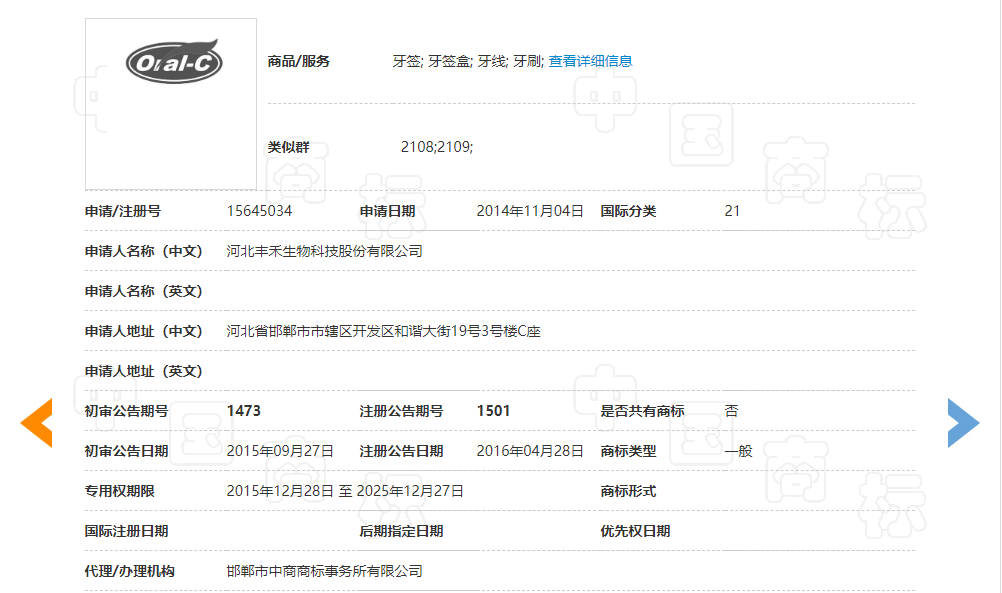Click the 申请人名称（英文） label
Screen dimensions: 1002x593
click(144, 291)
